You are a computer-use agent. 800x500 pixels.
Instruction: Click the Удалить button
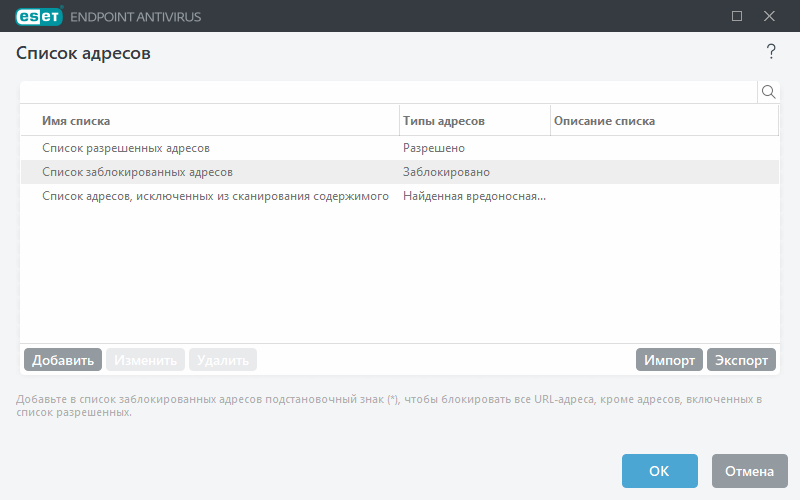223,360
